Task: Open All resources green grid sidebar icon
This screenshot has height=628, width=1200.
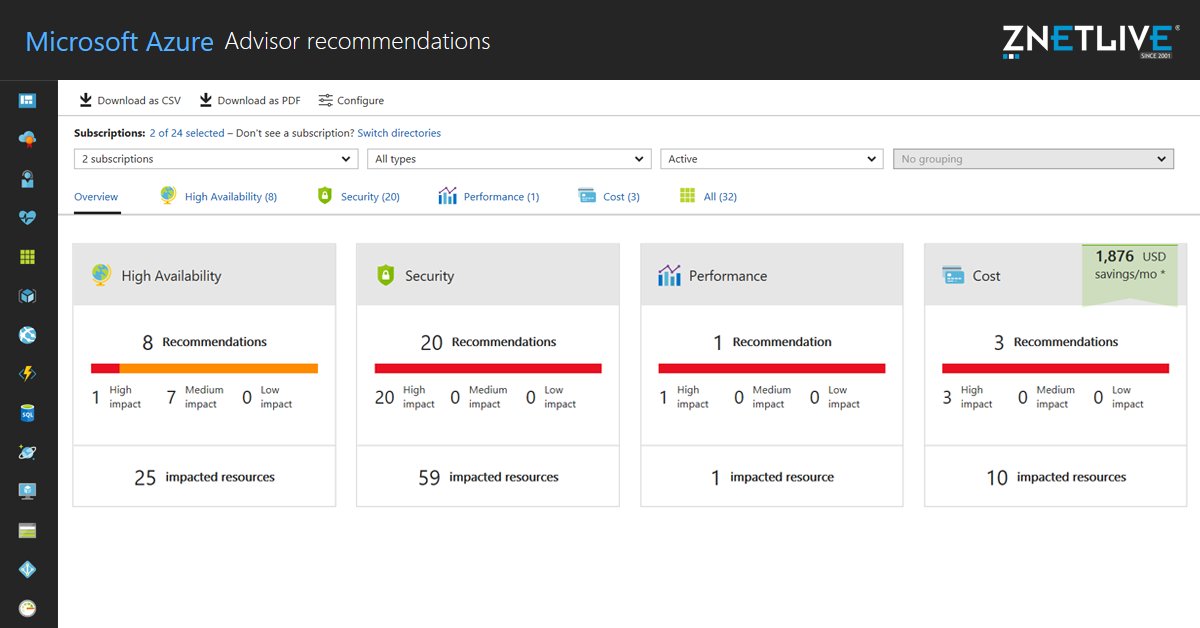Action: tap(27, 257)
